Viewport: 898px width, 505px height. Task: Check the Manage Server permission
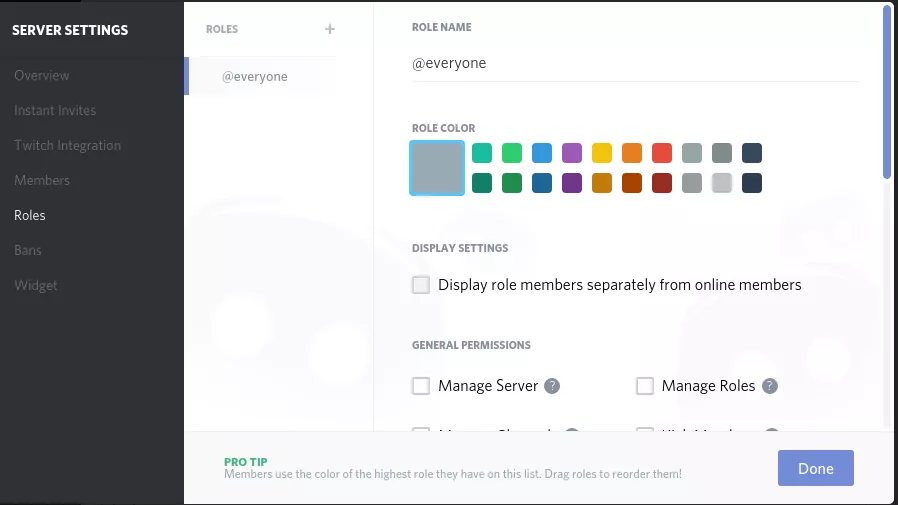pyautogui.click(x=421, y=386)
